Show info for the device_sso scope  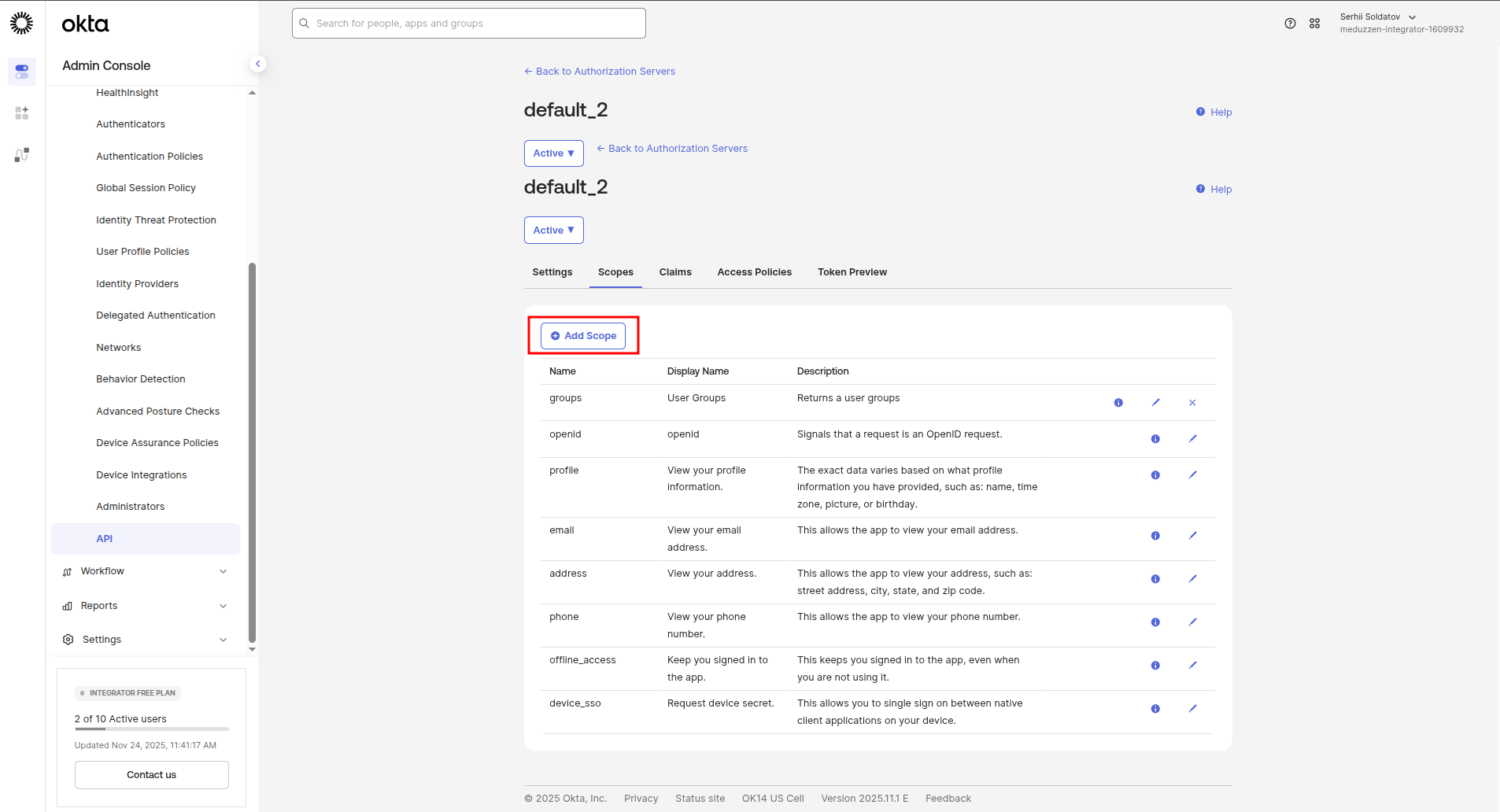[1155, 709]
